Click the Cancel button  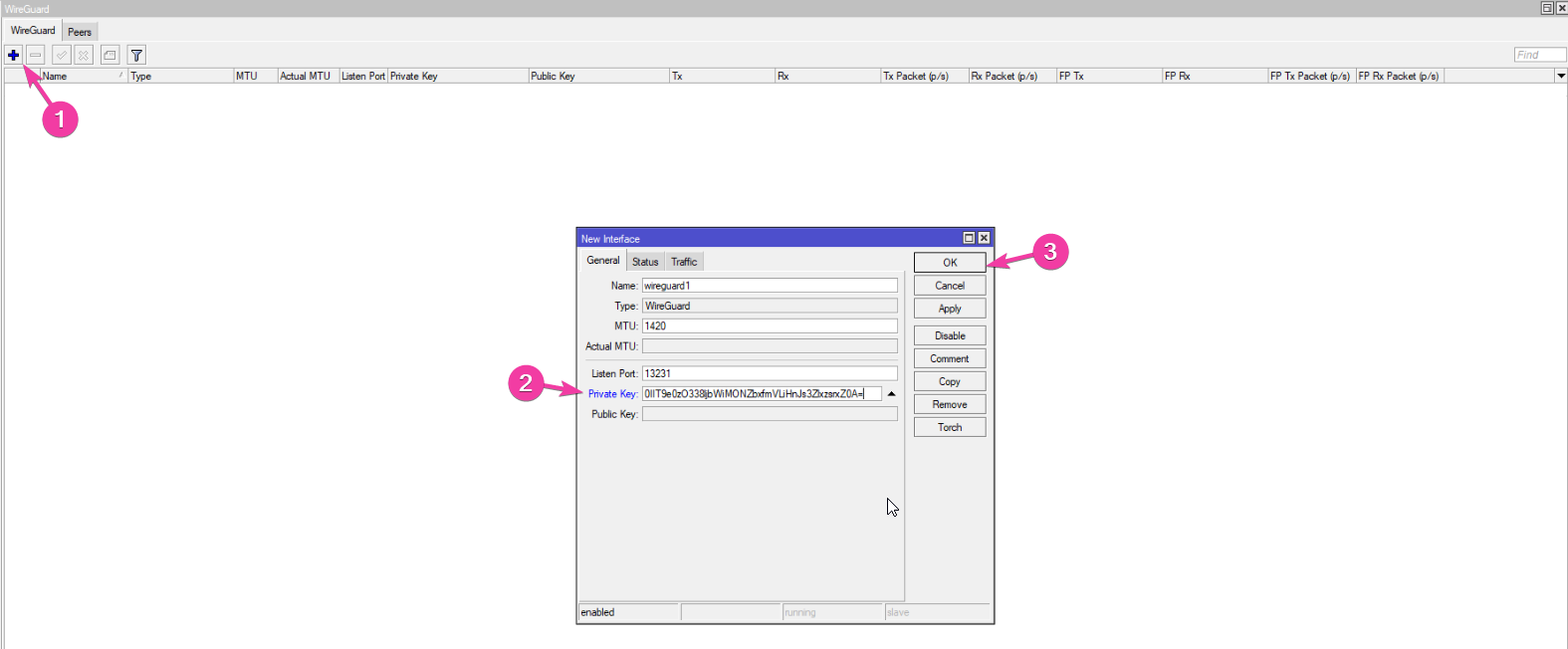point(950,286)
